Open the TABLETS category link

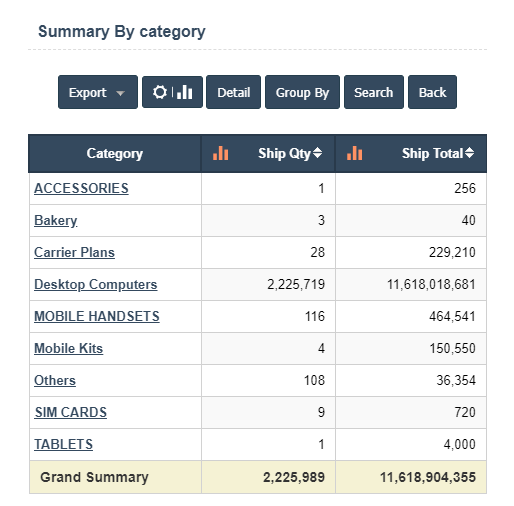point(64,444)
